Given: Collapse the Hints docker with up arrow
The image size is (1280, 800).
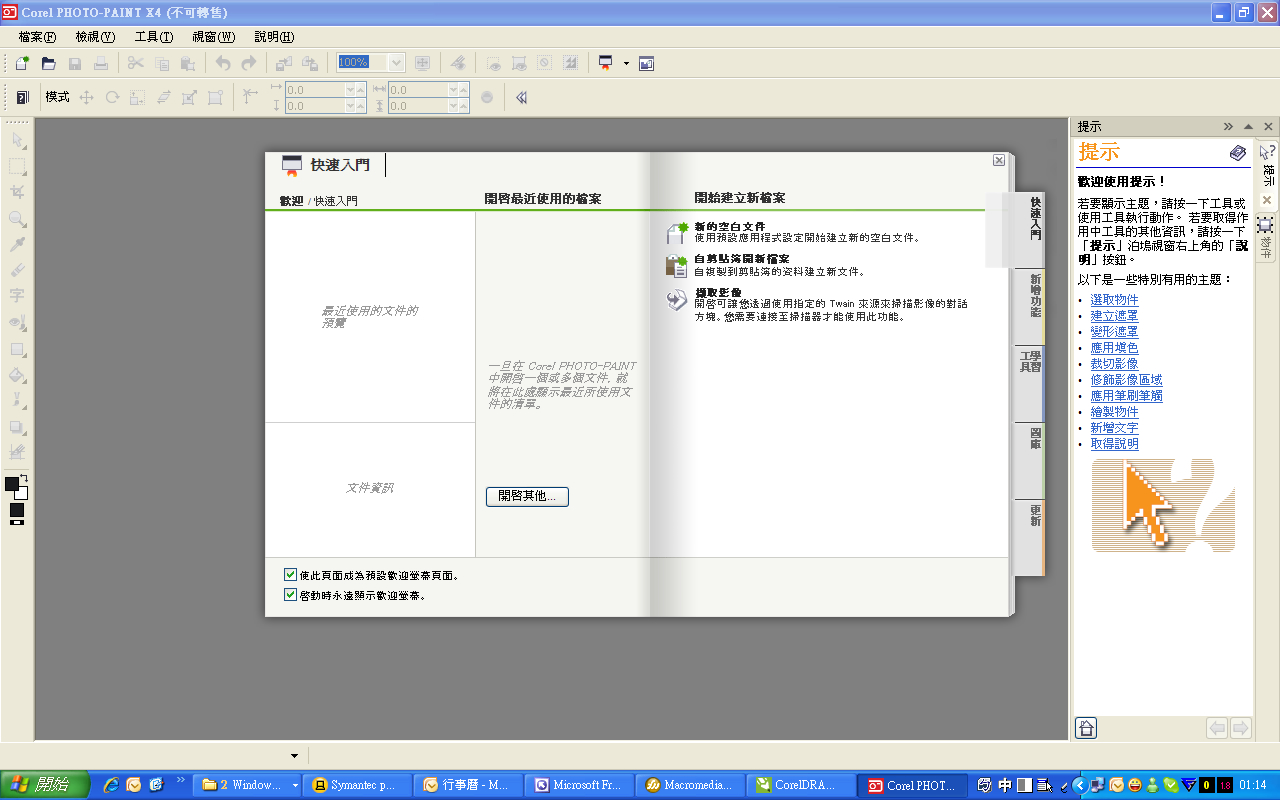Looking at the screenshot, I should (1248, 127).
